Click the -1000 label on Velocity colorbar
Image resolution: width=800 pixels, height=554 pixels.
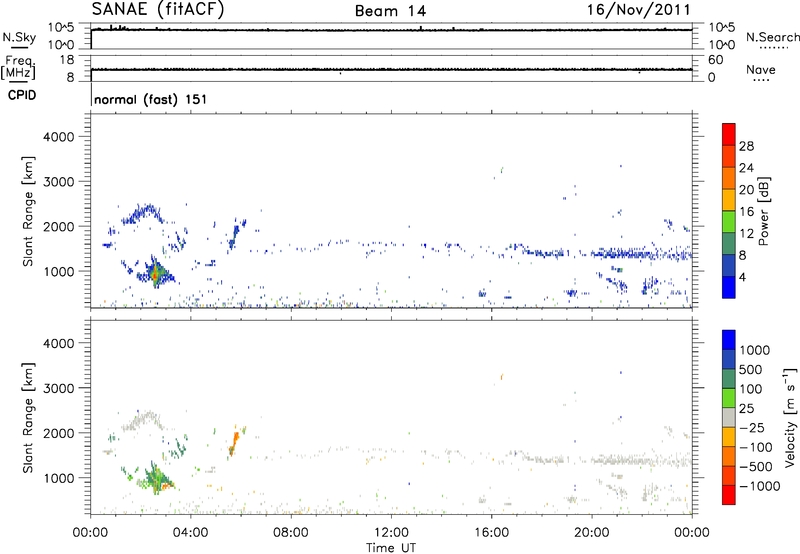(x=759, y=486)
